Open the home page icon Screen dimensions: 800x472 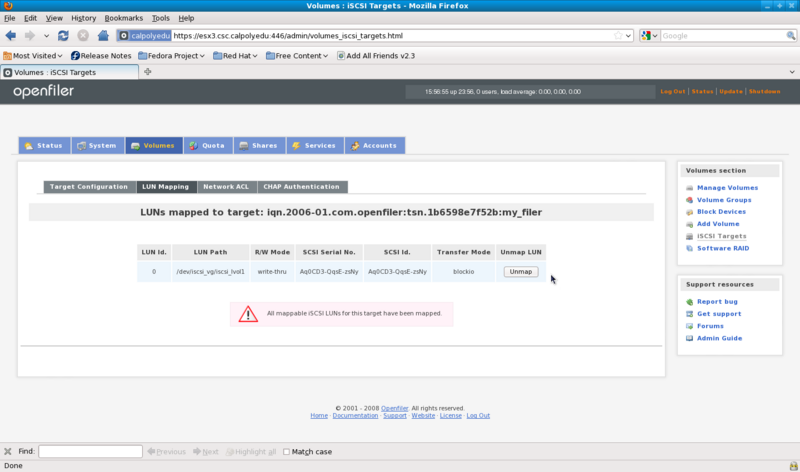(103, 36)
